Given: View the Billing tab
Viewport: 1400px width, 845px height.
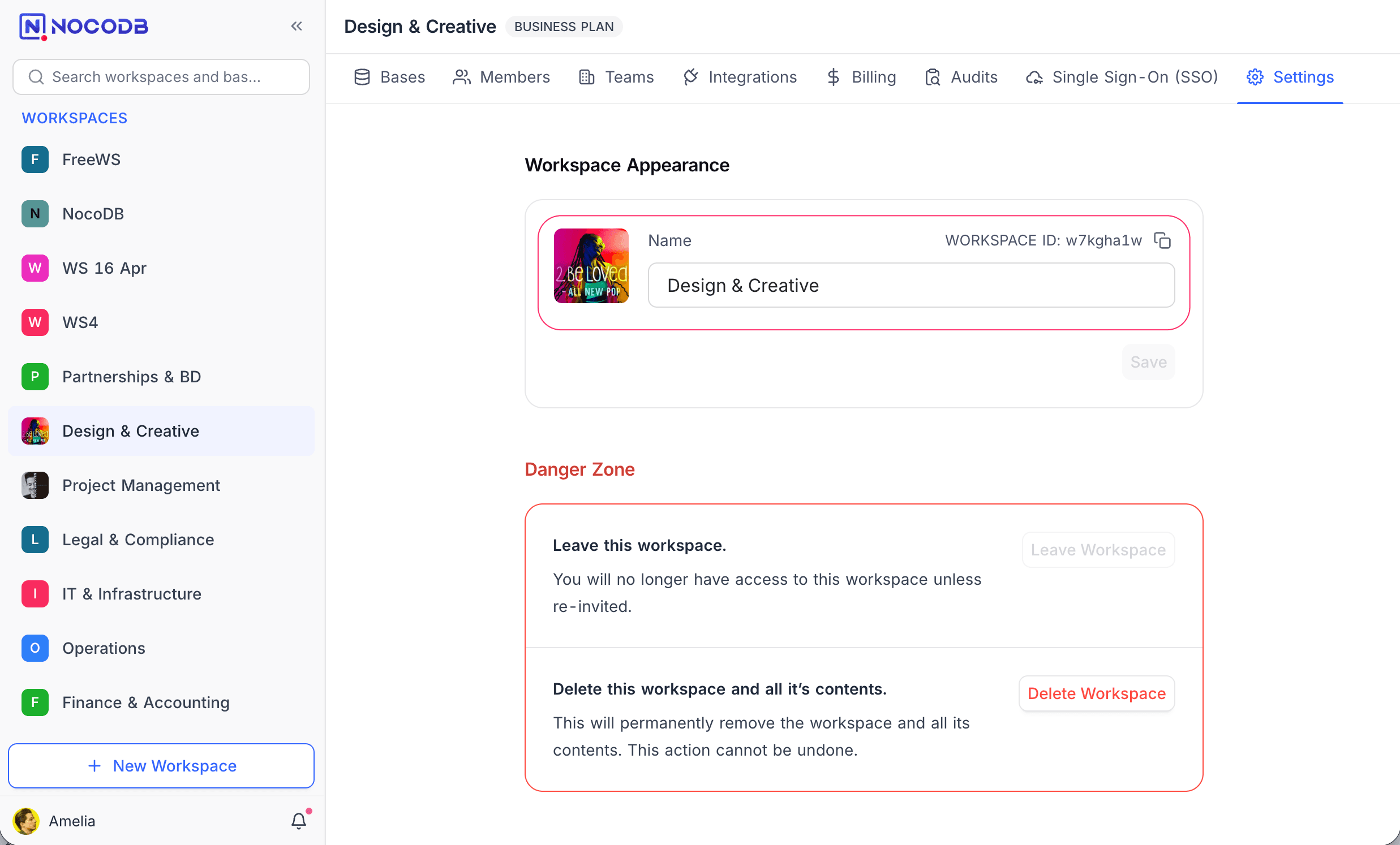Looking at the screenshot, I should pyautogui.click(x=861, y=77).
